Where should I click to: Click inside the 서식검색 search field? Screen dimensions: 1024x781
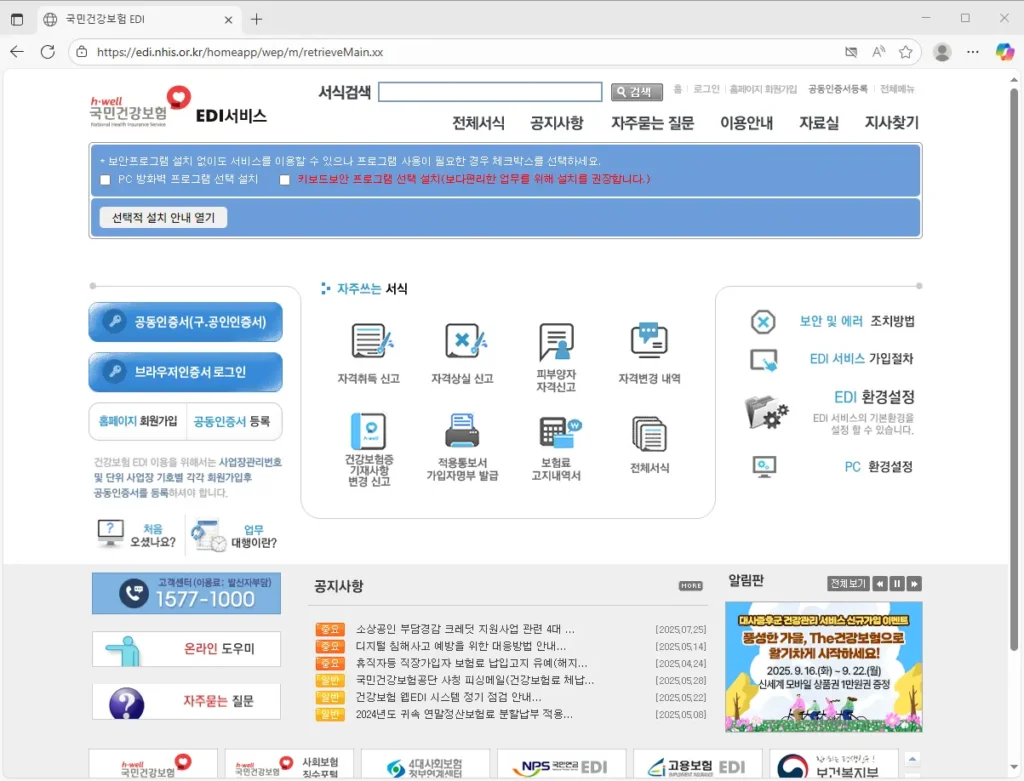(489, 91)
